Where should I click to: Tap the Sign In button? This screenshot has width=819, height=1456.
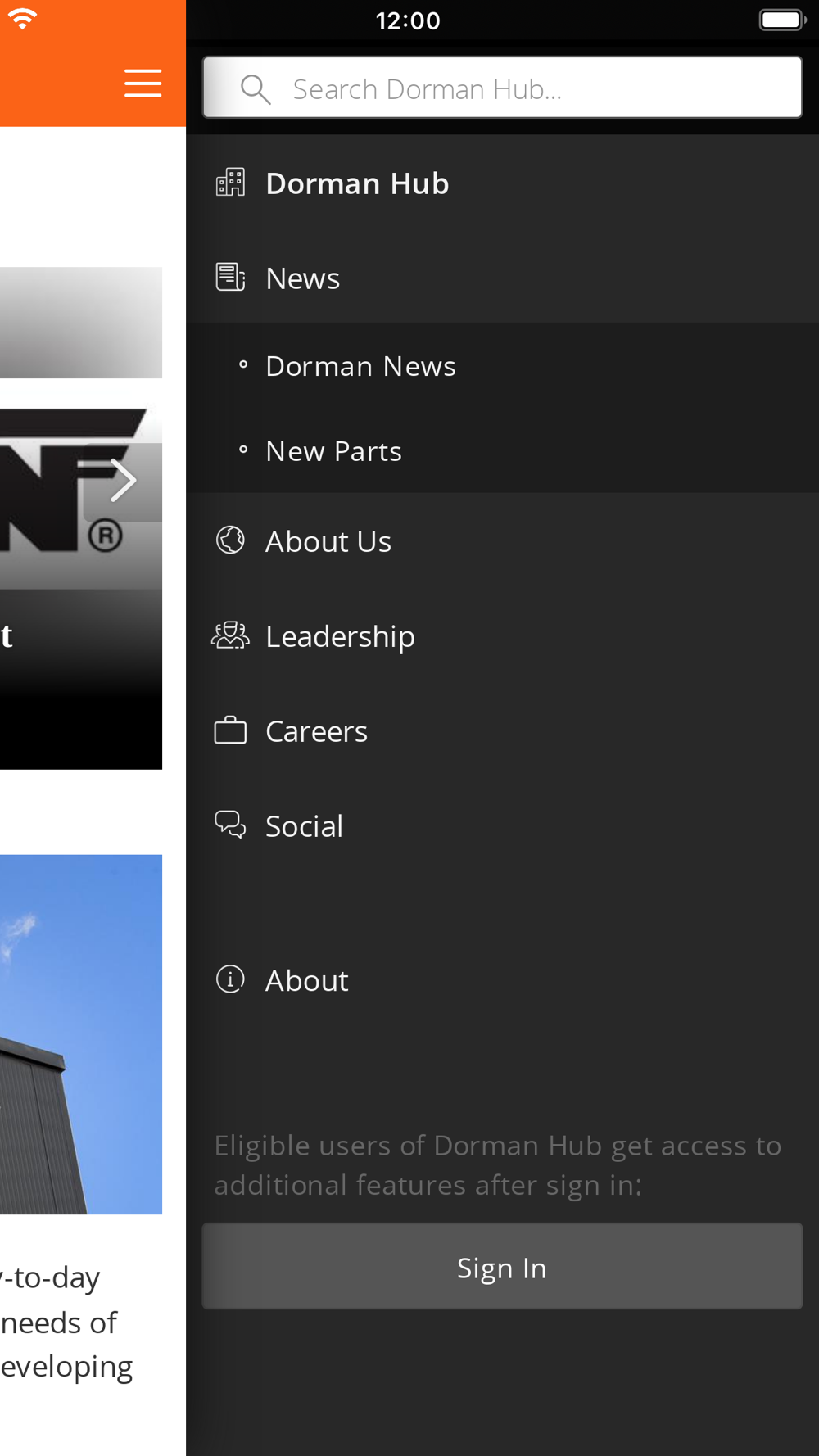502,1267
